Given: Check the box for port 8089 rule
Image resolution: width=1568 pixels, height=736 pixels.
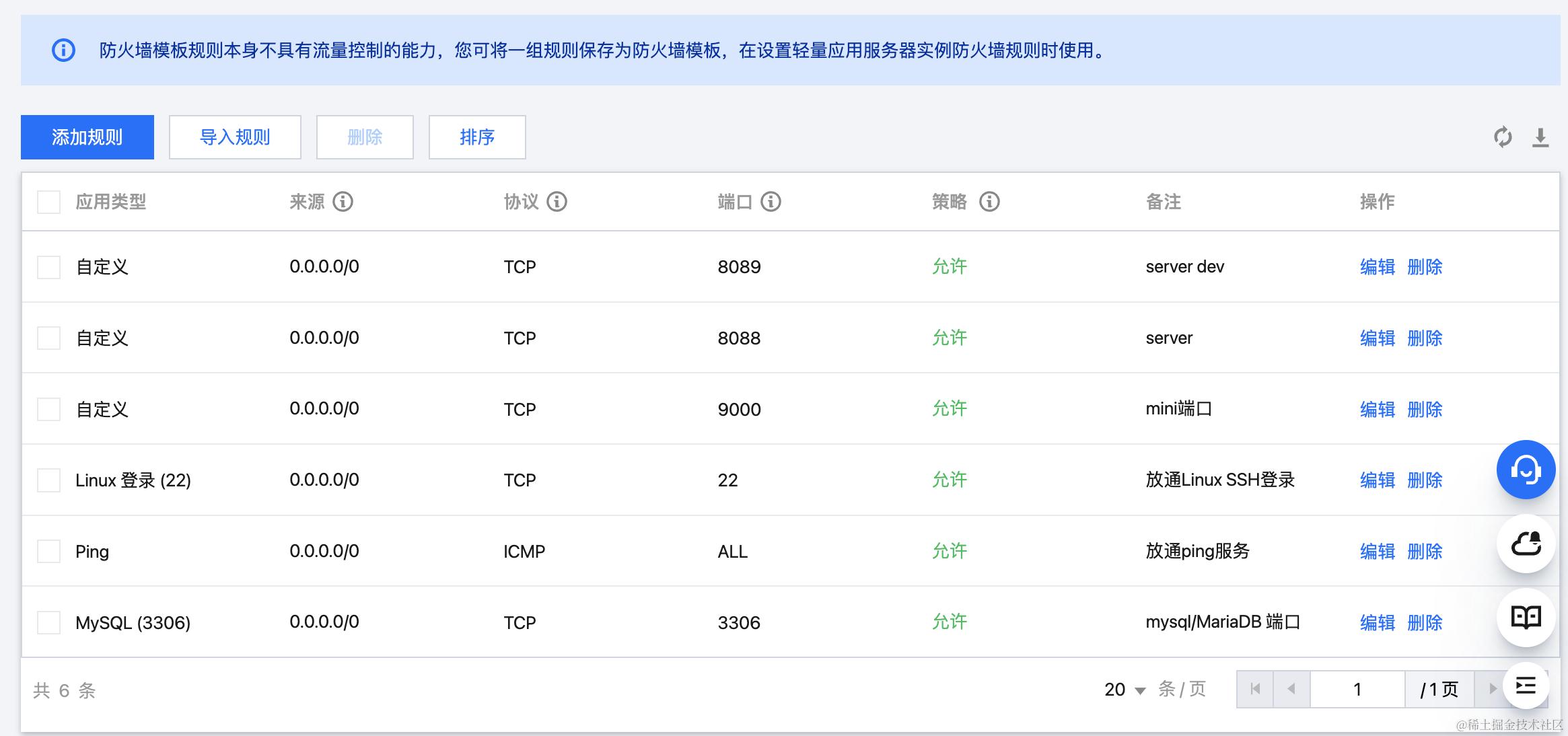Looking at the screenshot, I should click(48, 267).
